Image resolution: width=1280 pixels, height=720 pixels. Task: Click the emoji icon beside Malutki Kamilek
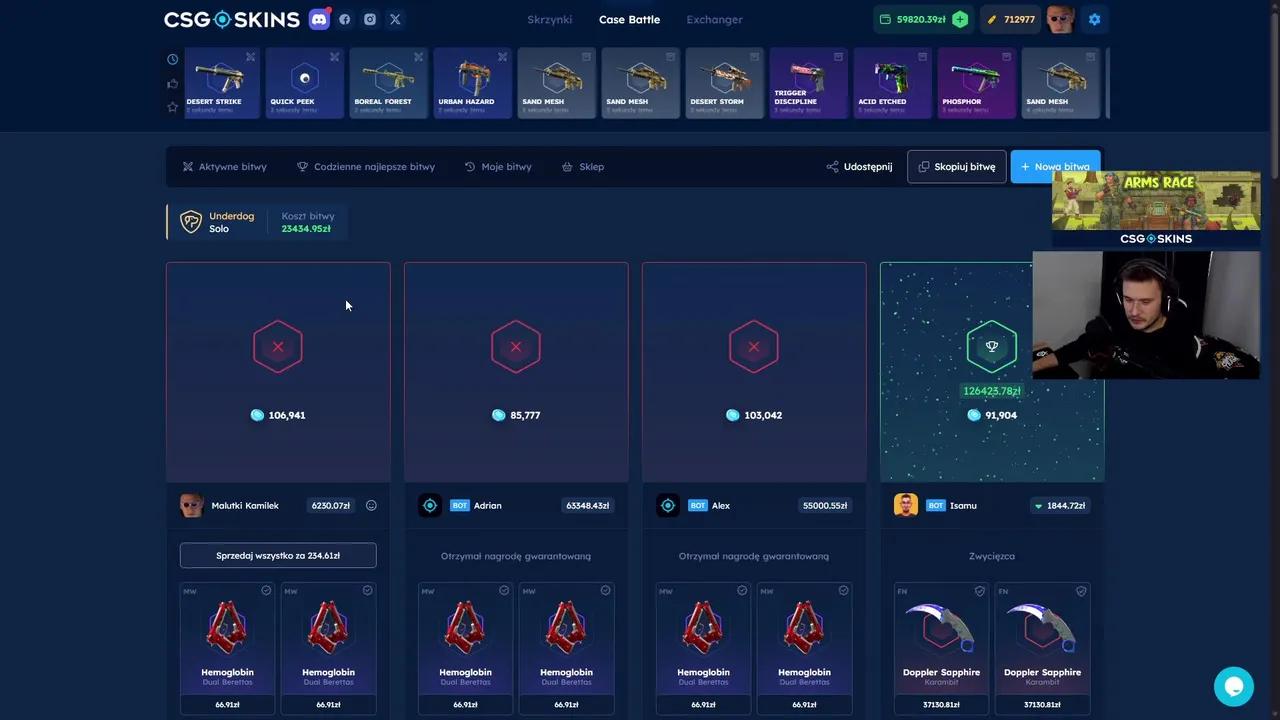pyautogui.click(x=371, y=505)
